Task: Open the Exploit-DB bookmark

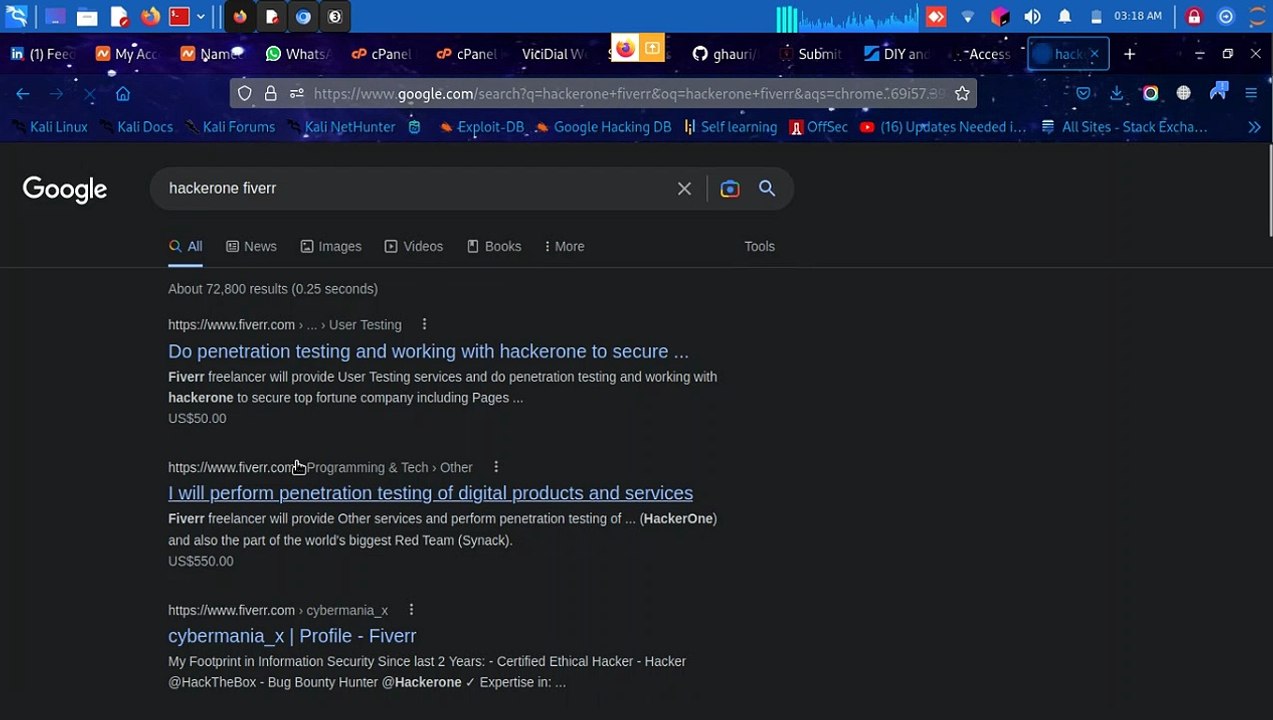Action: [481, 127]
